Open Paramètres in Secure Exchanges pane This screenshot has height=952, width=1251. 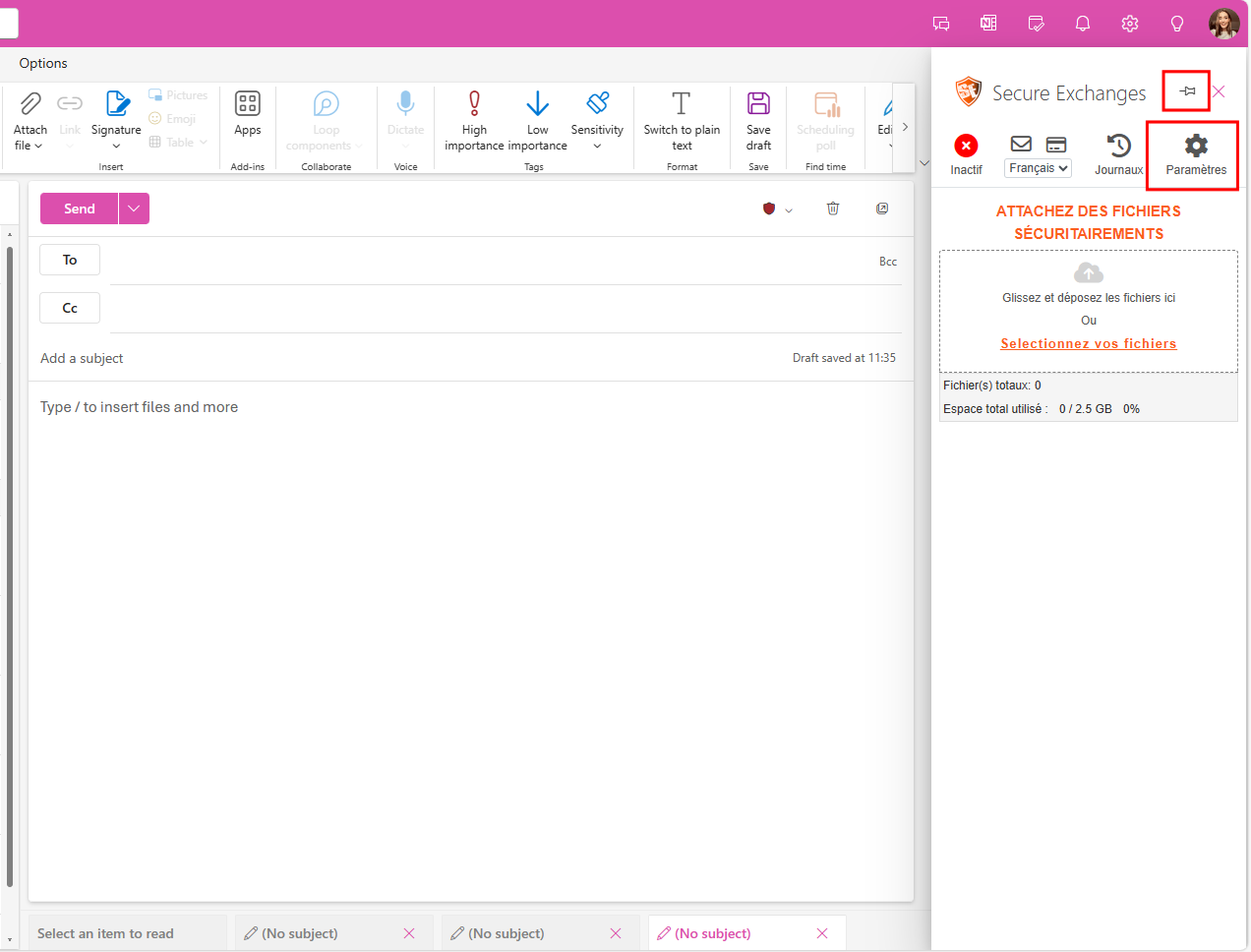coord(1196,154)
